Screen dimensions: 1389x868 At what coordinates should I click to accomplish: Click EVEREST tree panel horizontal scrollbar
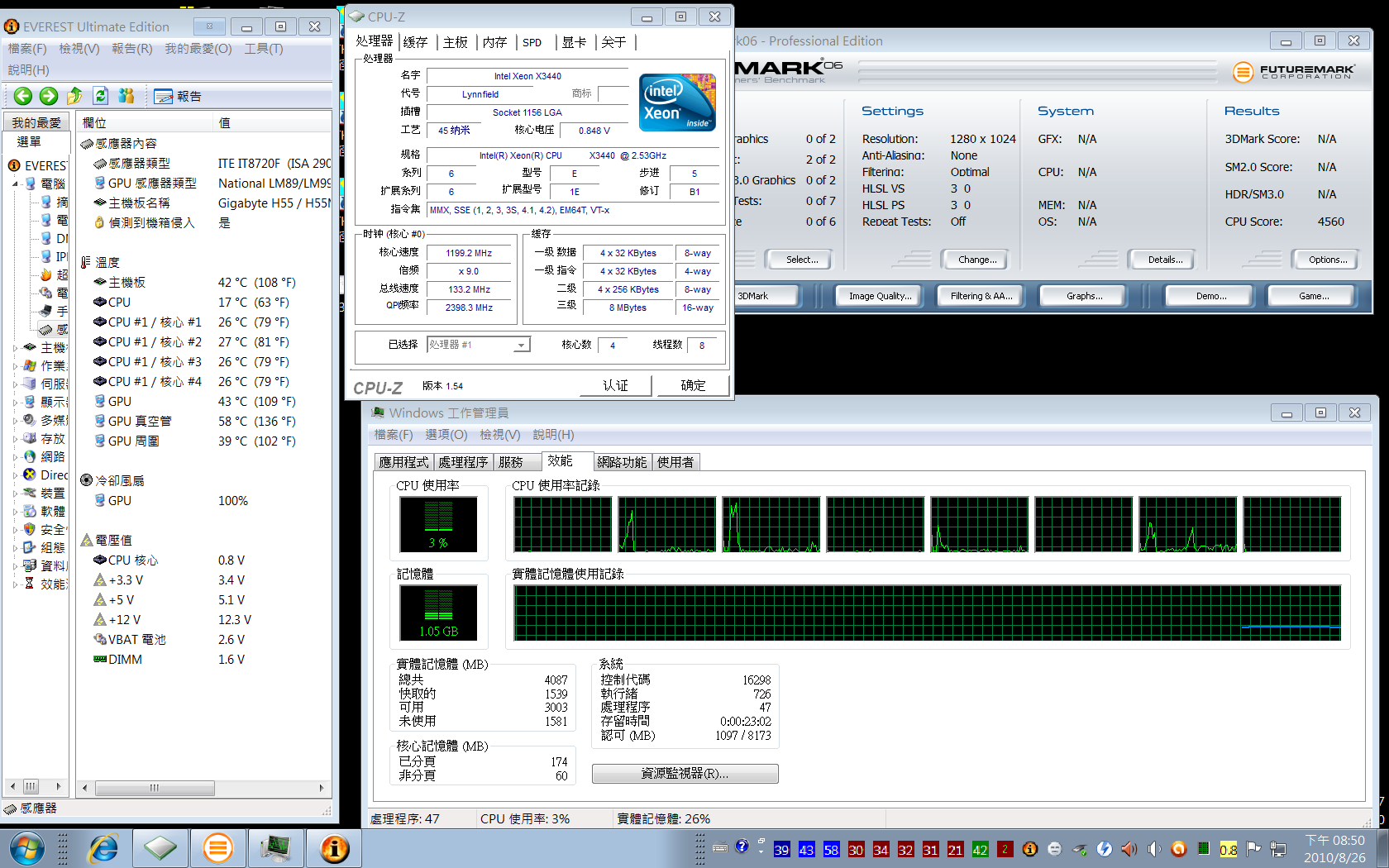tap(35, 786)
